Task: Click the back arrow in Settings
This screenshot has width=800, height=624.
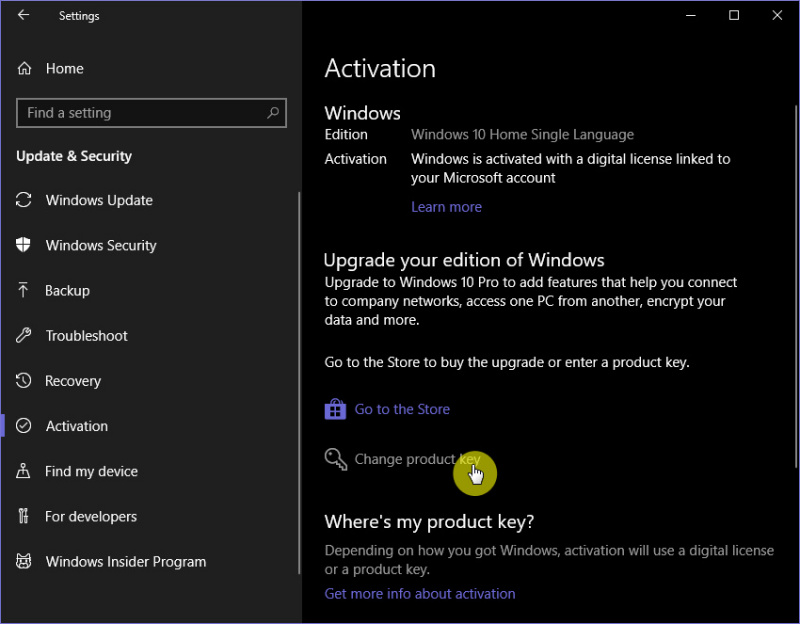Action: (x=23, y=15)
